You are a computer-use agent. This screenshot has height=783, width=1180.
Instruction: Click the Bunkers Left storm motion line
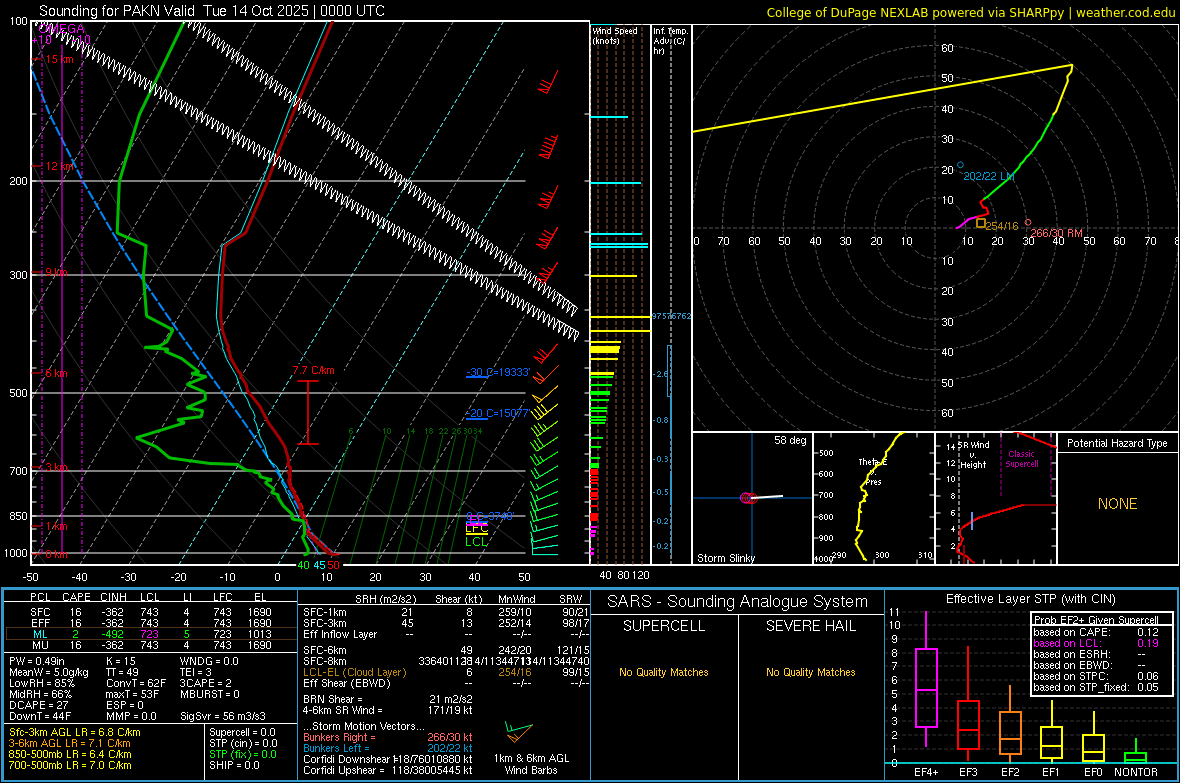click(388, 748)
